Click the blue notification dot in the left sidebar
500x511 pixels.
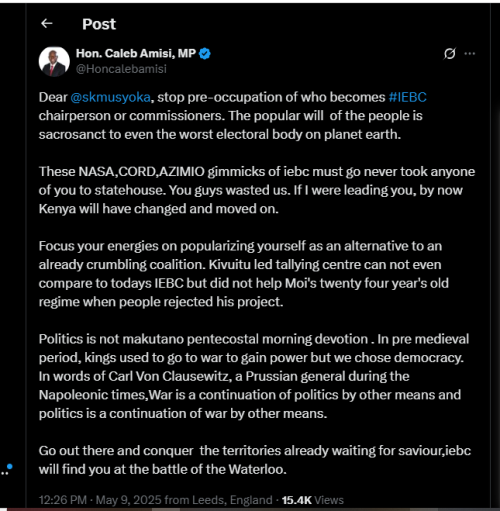click(x=10, y=466)
